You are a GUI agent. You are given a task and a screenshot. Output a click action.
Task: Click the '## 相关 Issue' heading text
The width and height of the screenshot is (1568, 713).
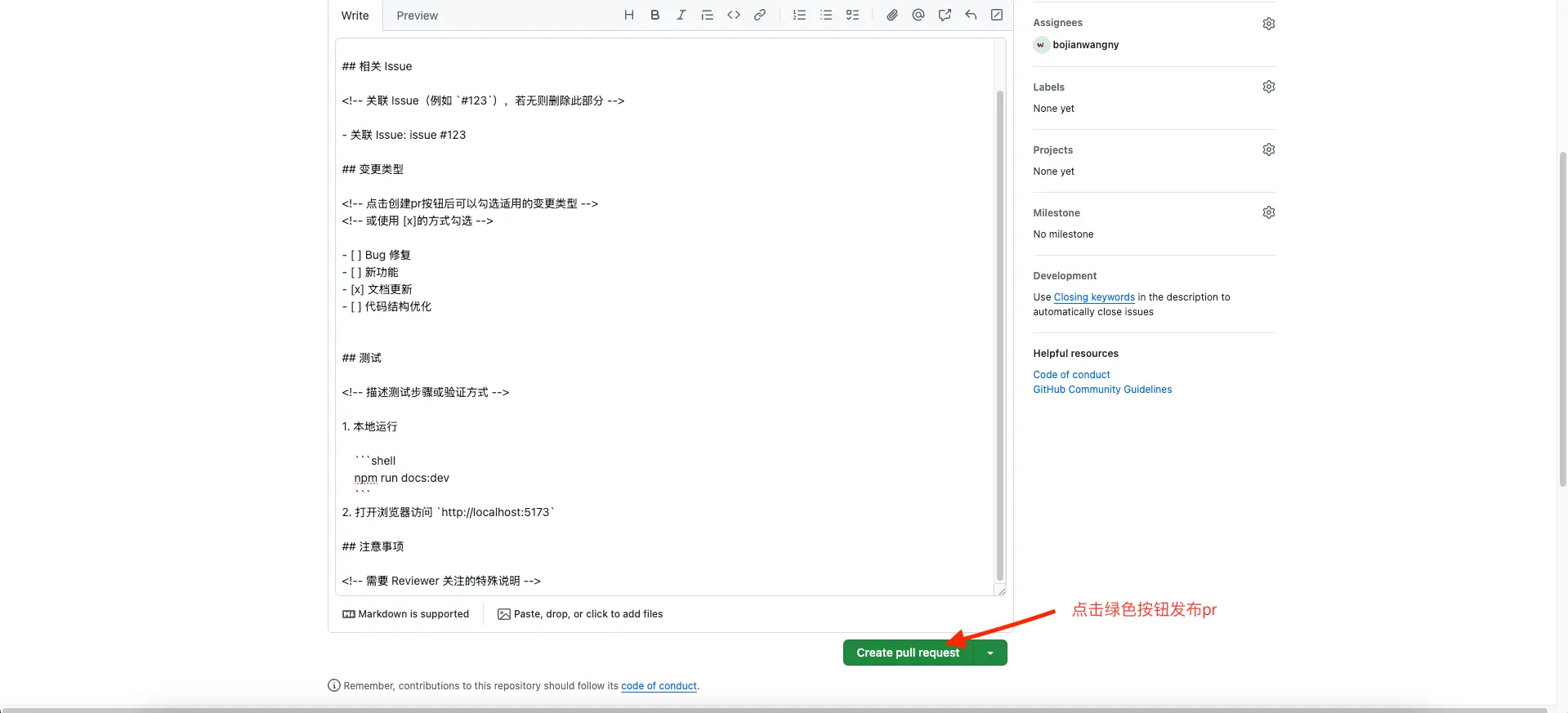coord(377,66)
